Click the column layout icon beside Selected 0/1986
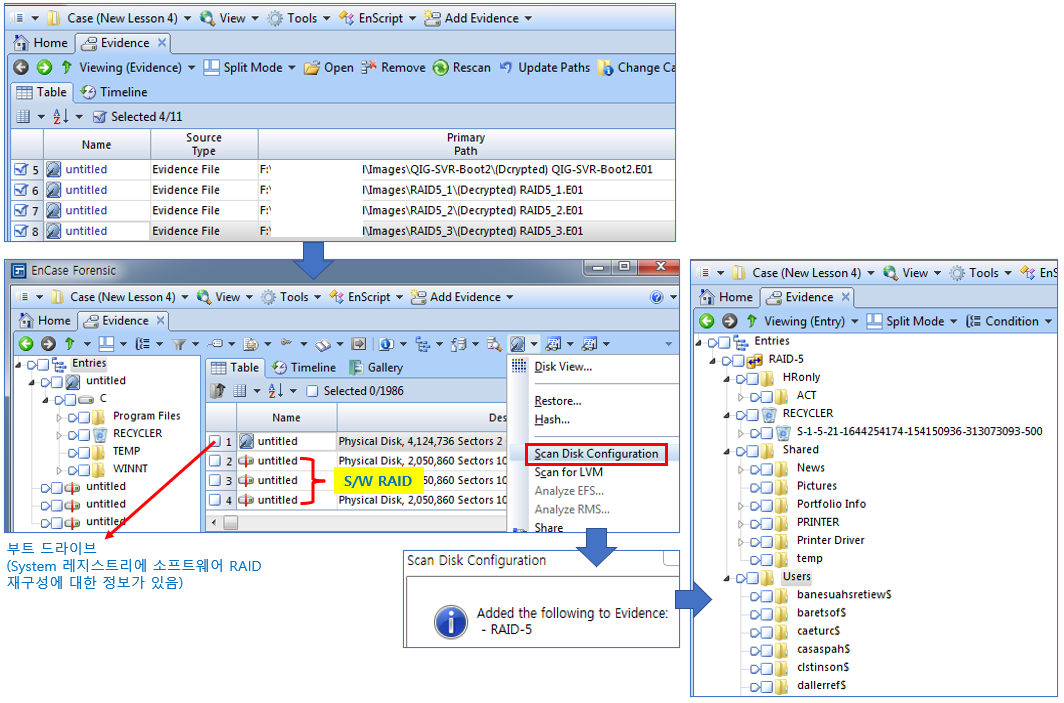Viewport: 1064px width, 703px height. pos(240,391)
